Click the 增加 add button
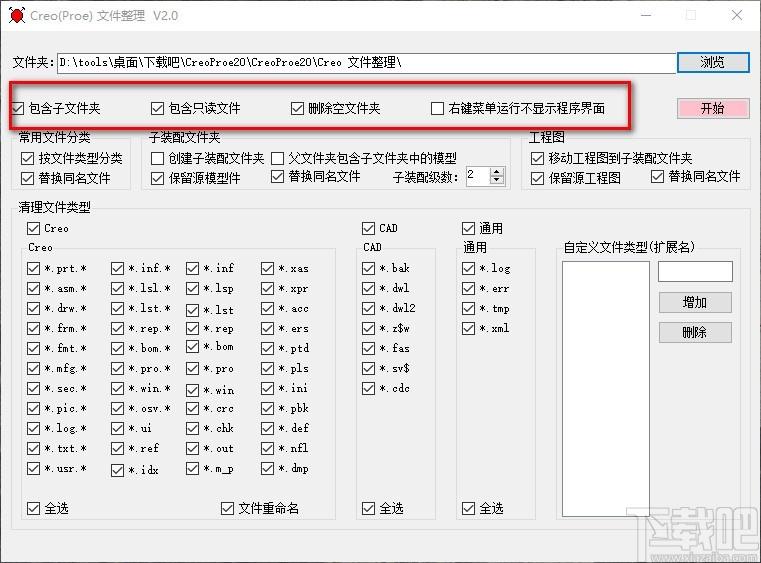761x563 pixels. tap(695, 302)
